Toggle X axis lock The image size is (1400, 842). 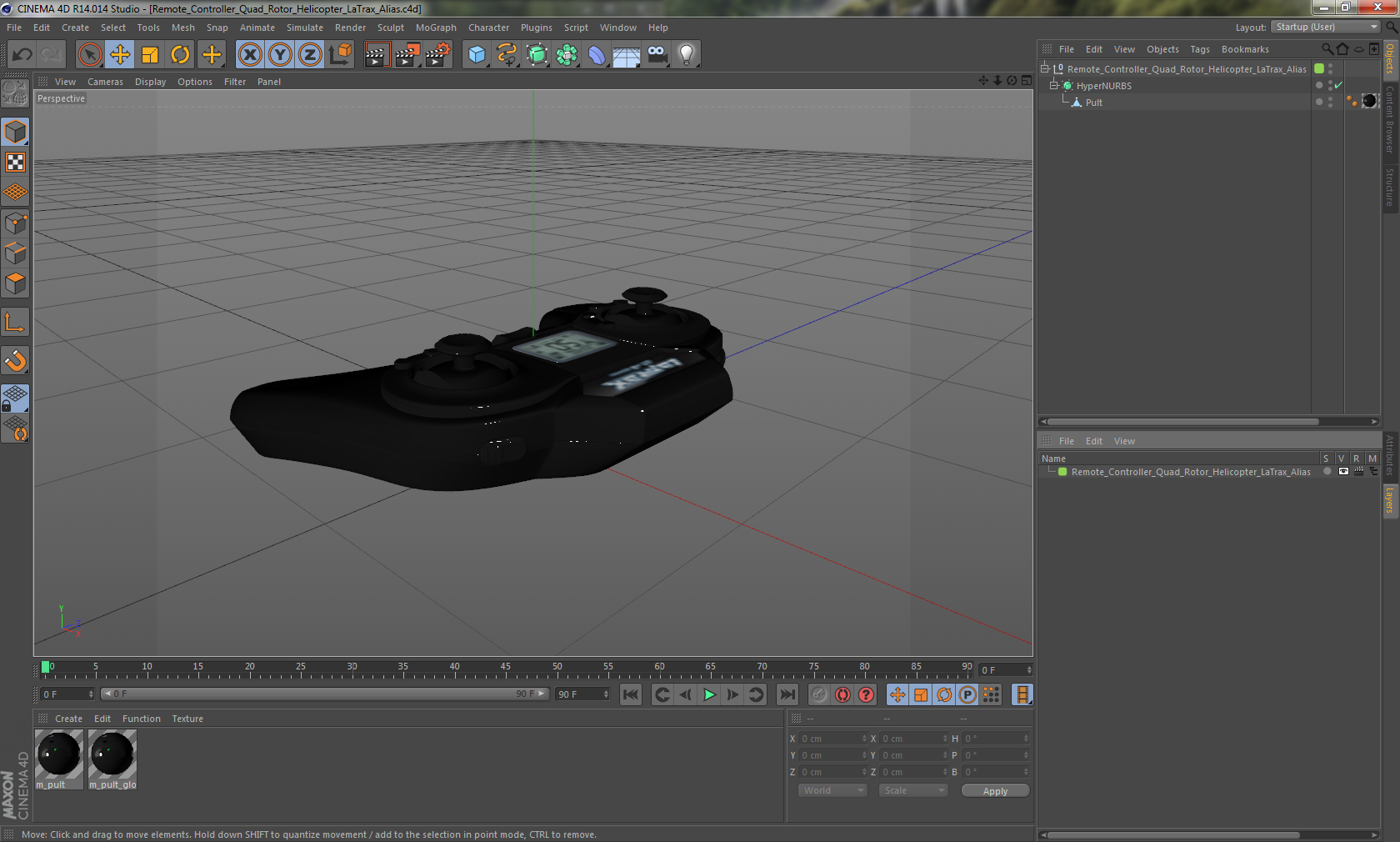click(249, 55)
